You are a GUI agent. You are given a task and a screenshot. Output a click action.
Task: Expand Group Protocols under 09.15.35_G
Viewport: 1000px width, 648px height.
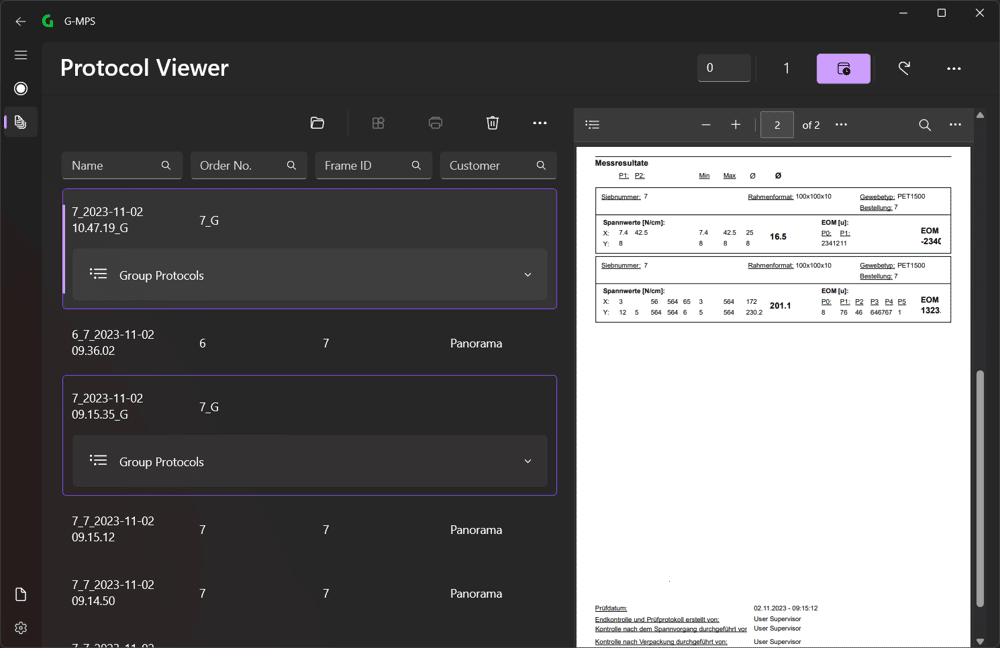coord(310,461)
